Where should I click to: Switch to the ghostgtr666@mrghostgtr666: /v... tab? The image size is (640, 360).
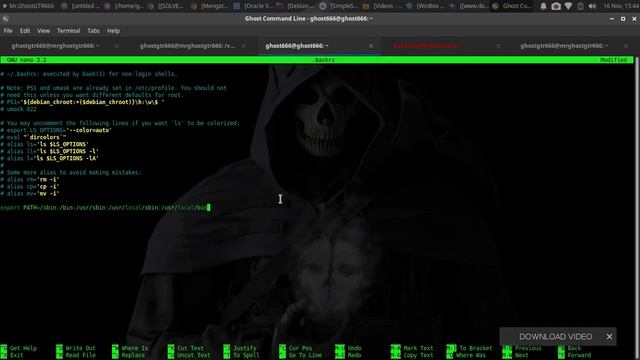[x=187, y=46]
